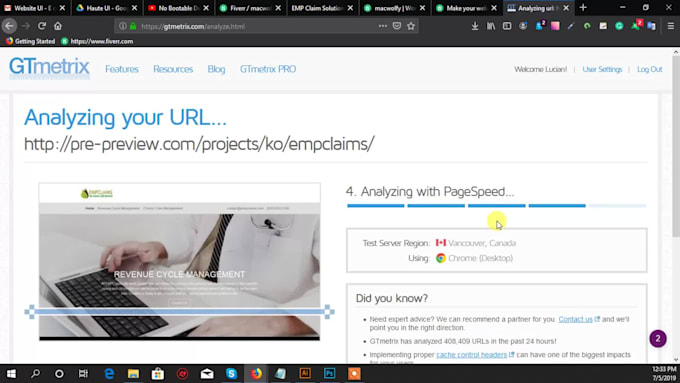Open a new browser tab with plus

(583, 8)
